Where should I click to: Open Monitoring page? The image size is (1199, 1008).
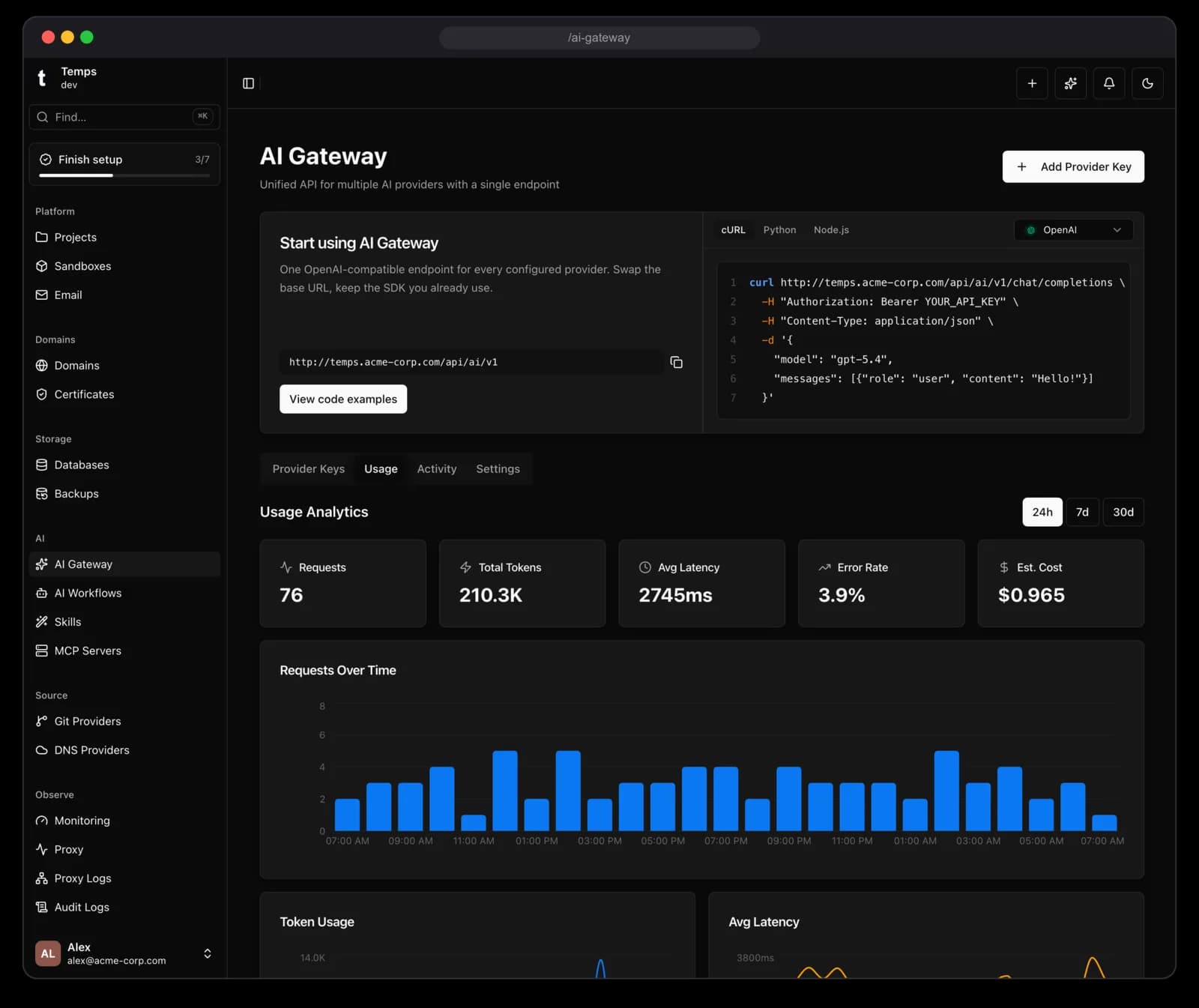(124, 821)
